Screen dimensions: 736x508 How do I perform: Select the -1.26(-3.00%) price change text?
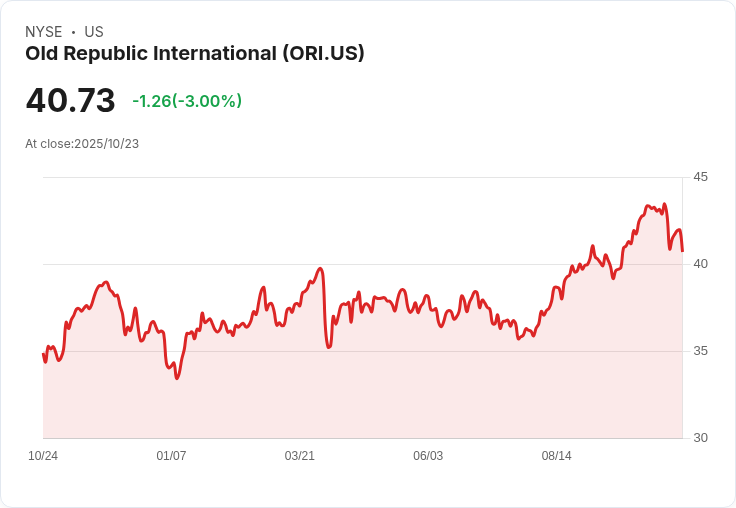tap(187, 101)
